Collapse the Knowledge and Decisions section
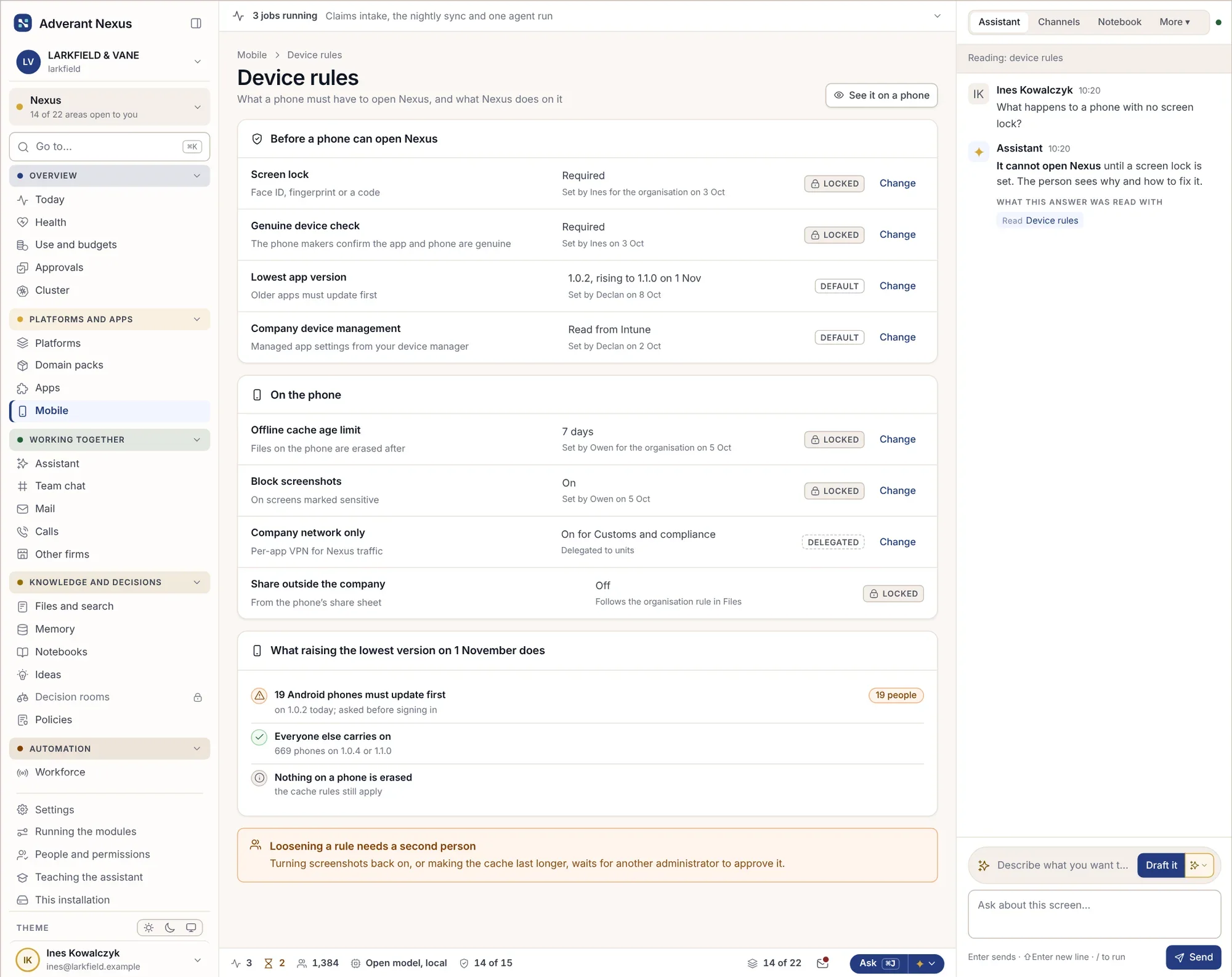This screenshot has width=1232, height=977. point(110,582)
